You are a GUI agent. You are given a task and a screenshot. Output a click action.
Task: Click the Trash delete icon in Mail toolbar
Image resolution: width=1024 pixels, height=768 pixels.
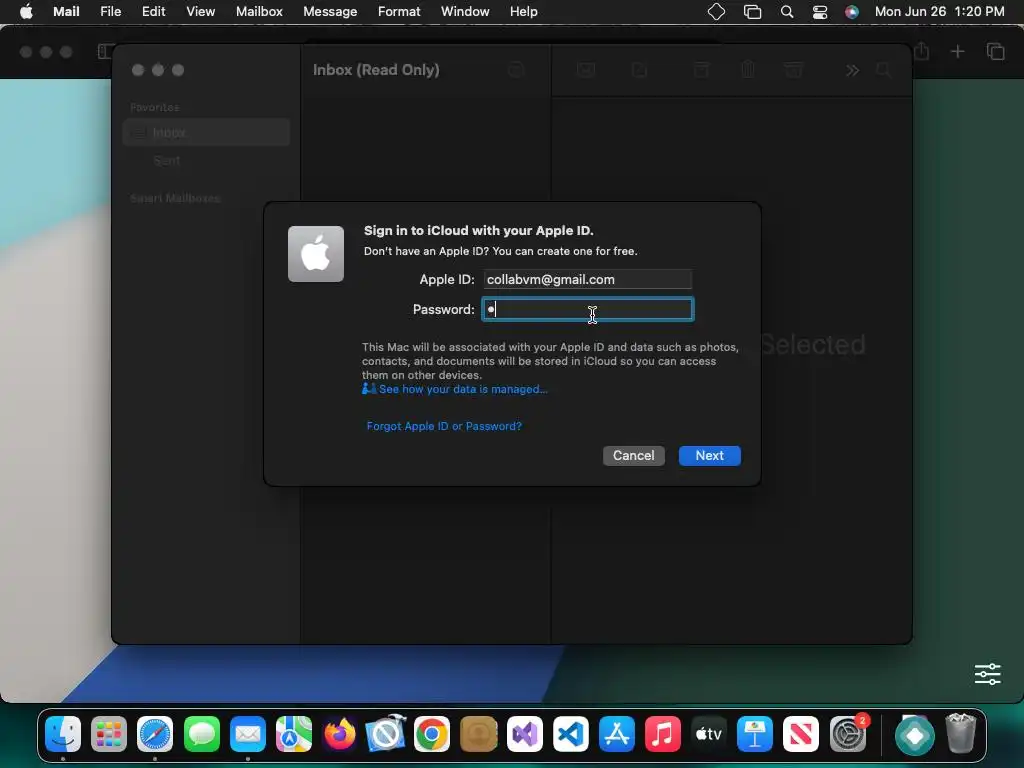[748, 70]
